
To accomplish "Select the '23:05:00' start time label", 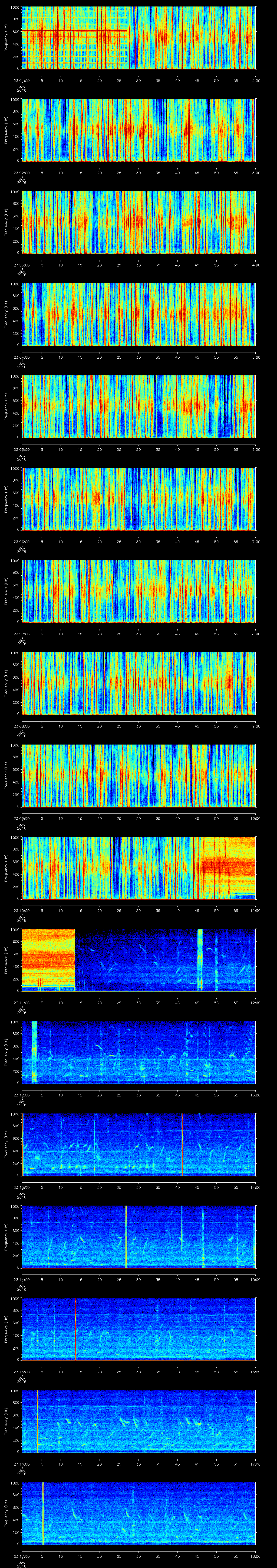I will click(x=22, y=449).
